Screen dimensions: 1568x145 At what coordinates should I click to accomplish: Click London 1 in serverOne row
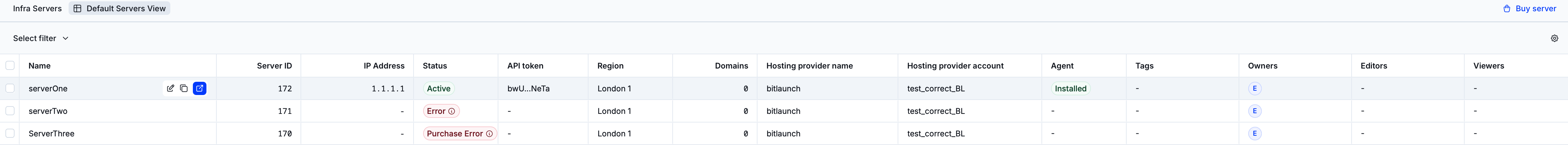pyautogui.click(x=614, y=88)
